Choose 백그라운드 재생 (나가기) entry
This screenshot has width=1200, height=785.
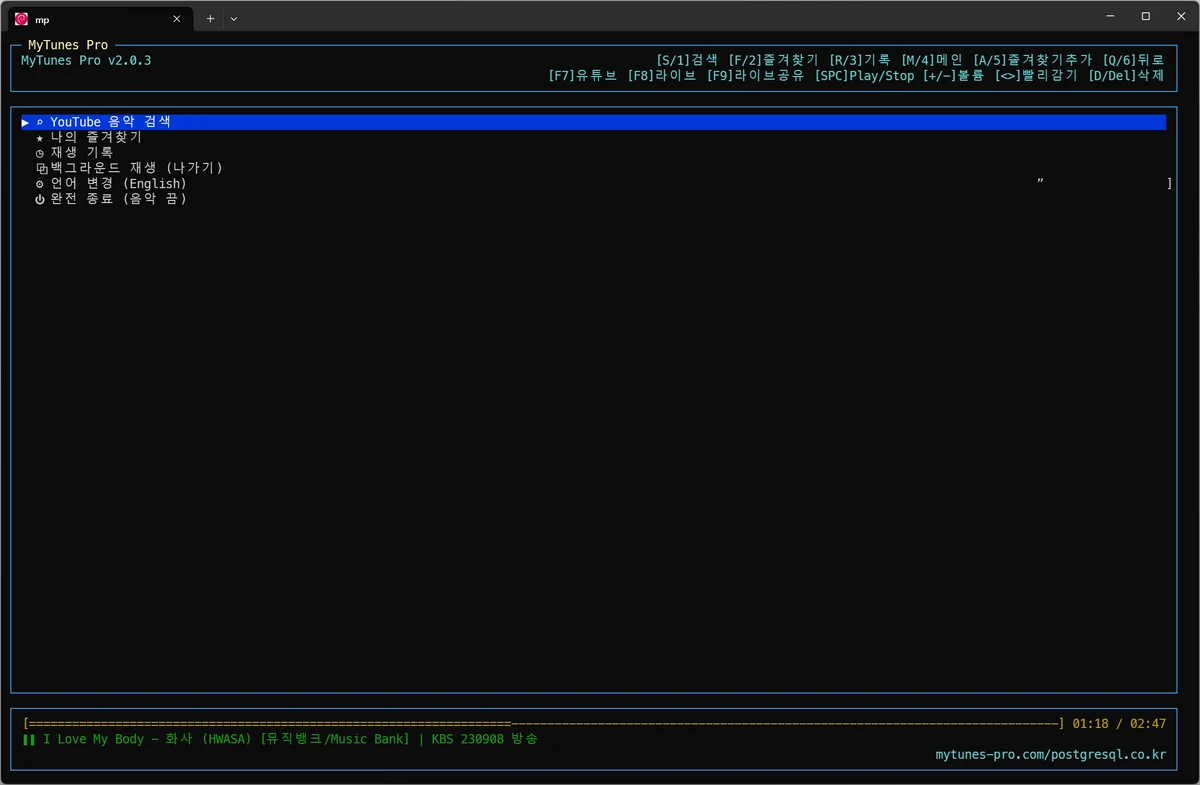pos(136,168)
